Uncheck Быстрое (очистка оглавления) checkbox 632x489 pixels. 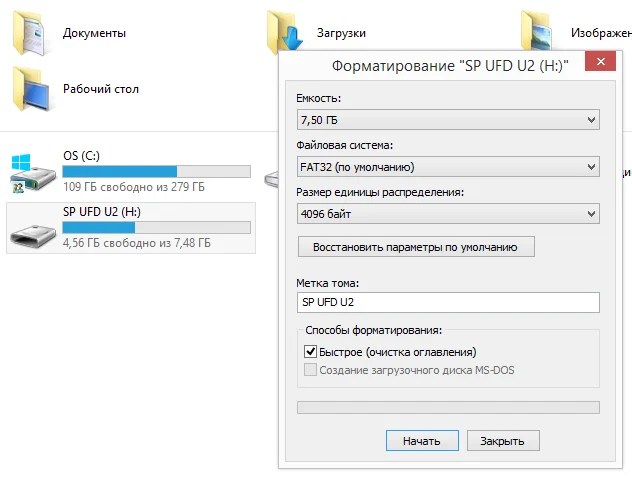(x=310, y=352)
